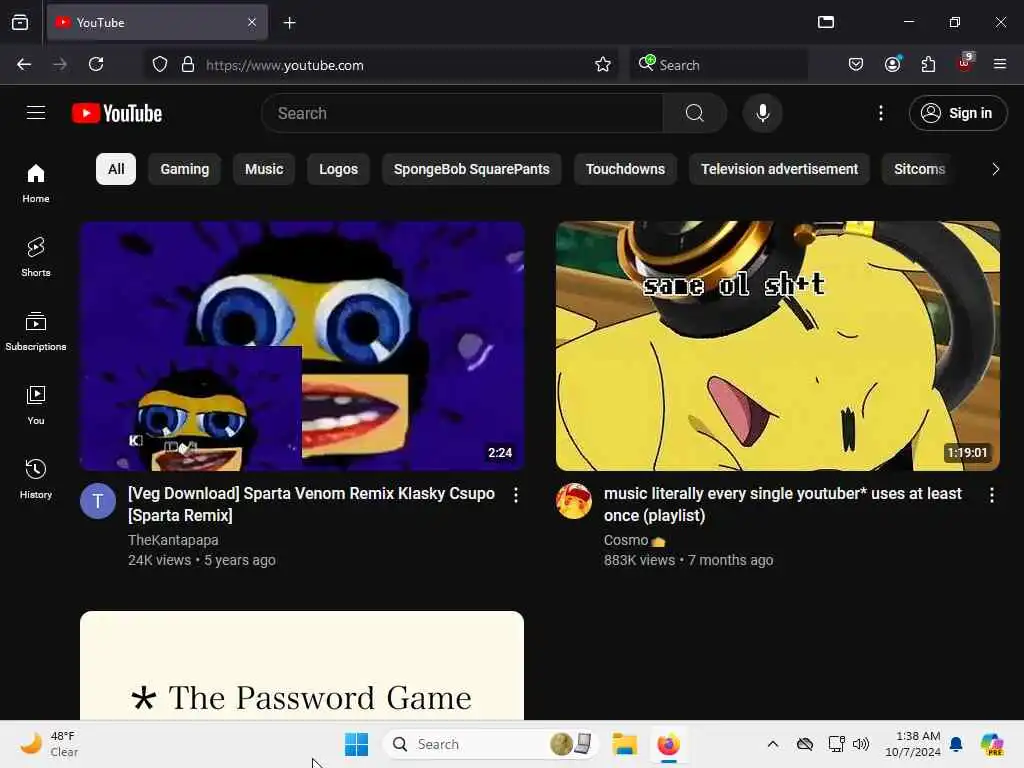Focus the Firefox toolbar search box
1024x768 pixels.
pyautogui.click(x=718, y=65)
